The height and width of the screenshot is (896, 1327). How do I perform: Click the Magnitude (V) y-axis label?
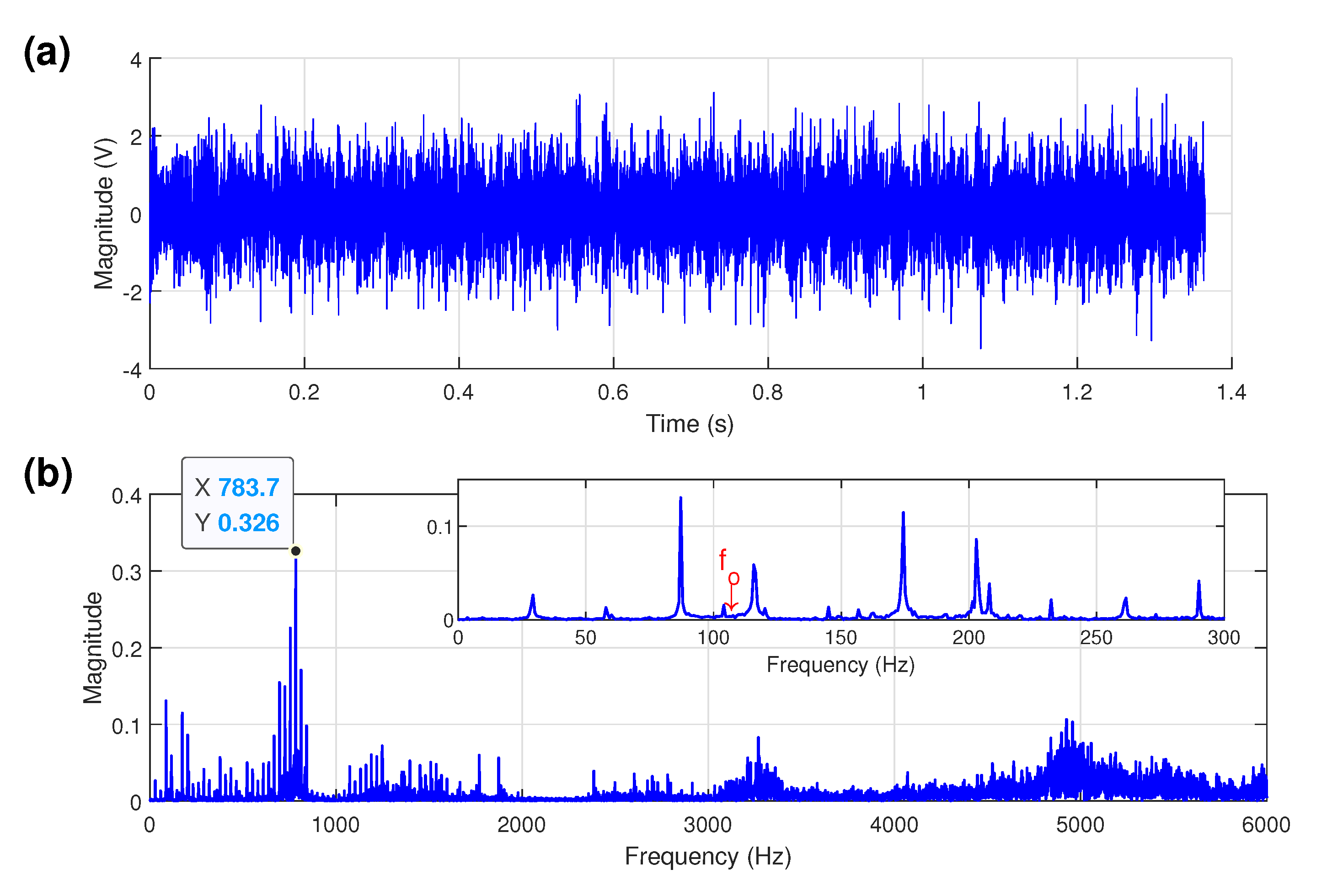[x=104, y=213]
